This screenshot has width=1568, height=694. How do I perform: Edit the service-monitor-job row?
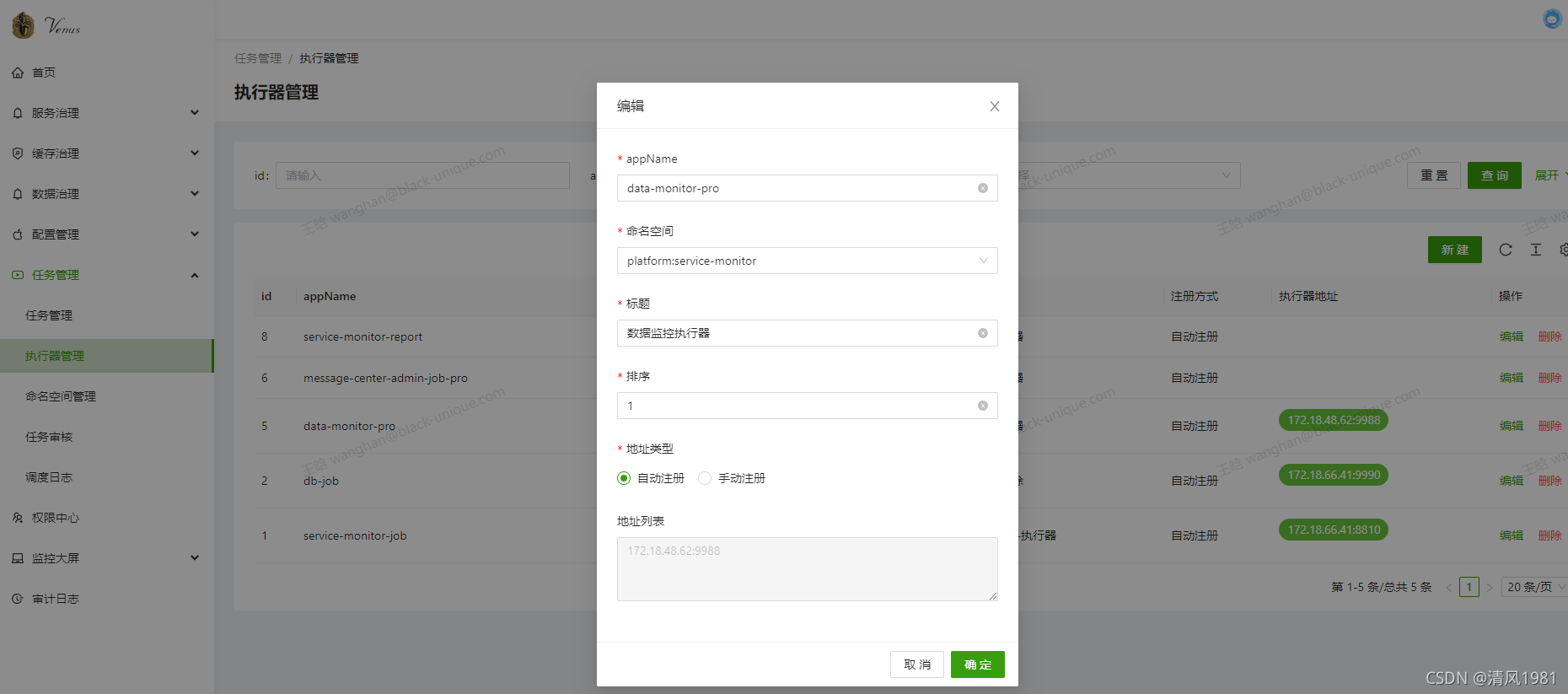tap(1512, 535)
